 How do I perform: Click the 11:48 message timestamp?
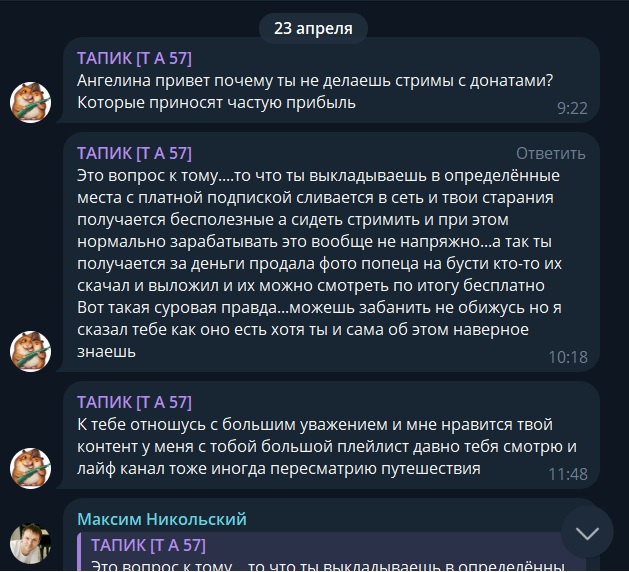point(568,474)
